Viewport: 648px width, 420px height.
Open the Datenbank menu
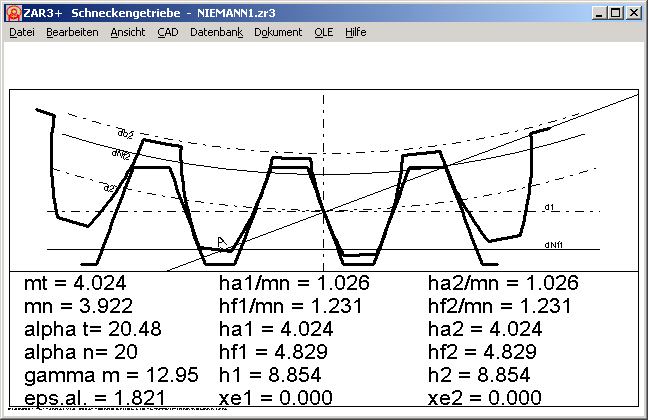point(216,32)
